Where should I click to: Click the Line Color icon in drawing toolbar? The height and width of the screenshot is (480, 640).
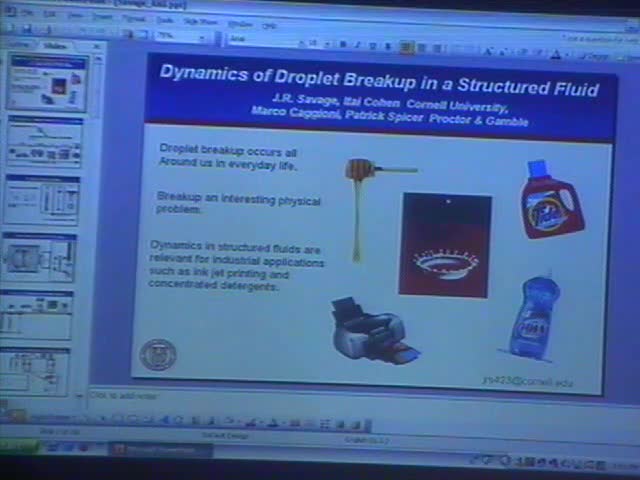[x=252, y=423]
